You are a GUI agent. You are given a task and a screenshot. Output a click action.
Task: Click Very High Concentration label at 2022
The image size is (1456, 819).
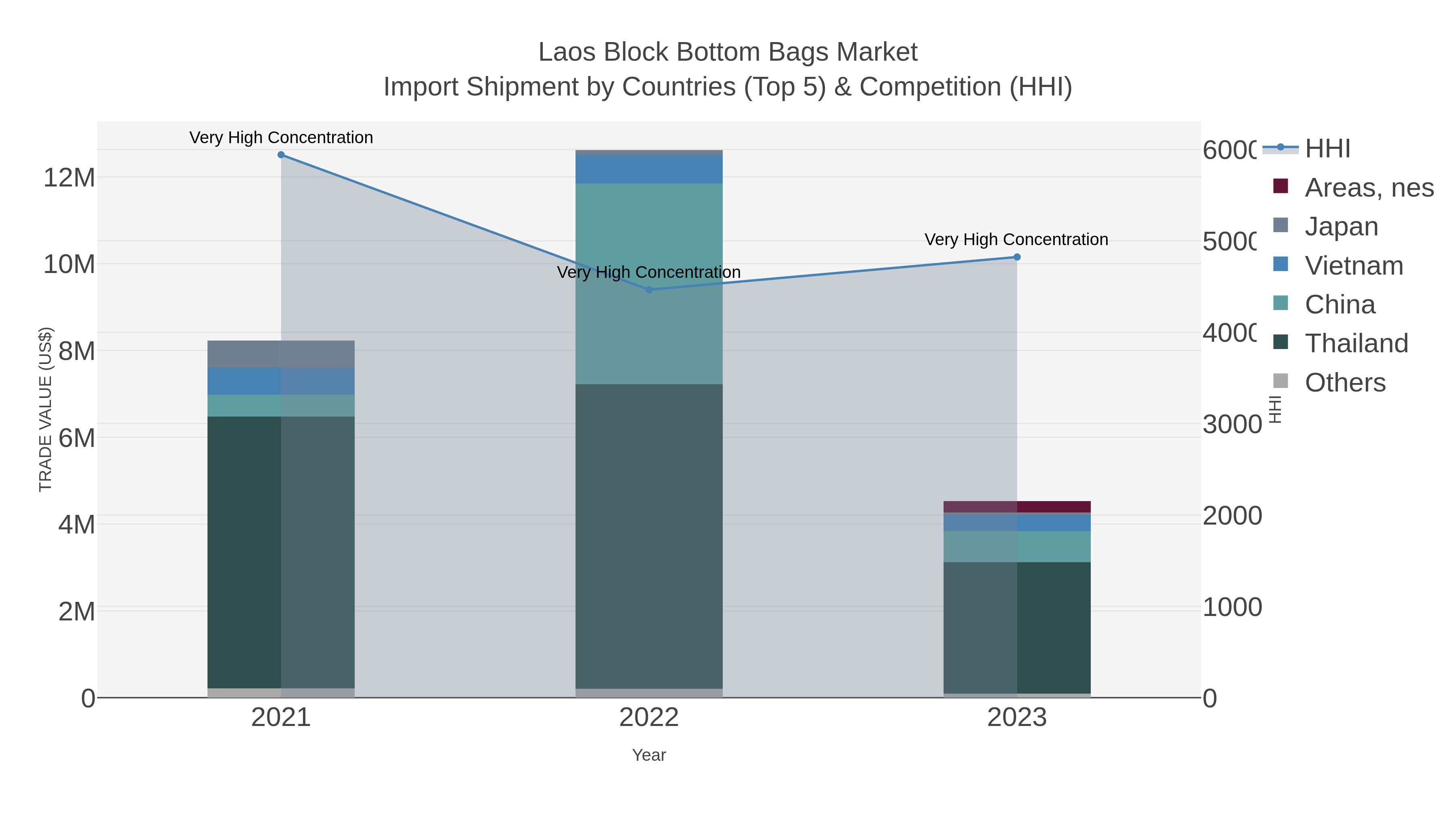[x=649, y=272]
